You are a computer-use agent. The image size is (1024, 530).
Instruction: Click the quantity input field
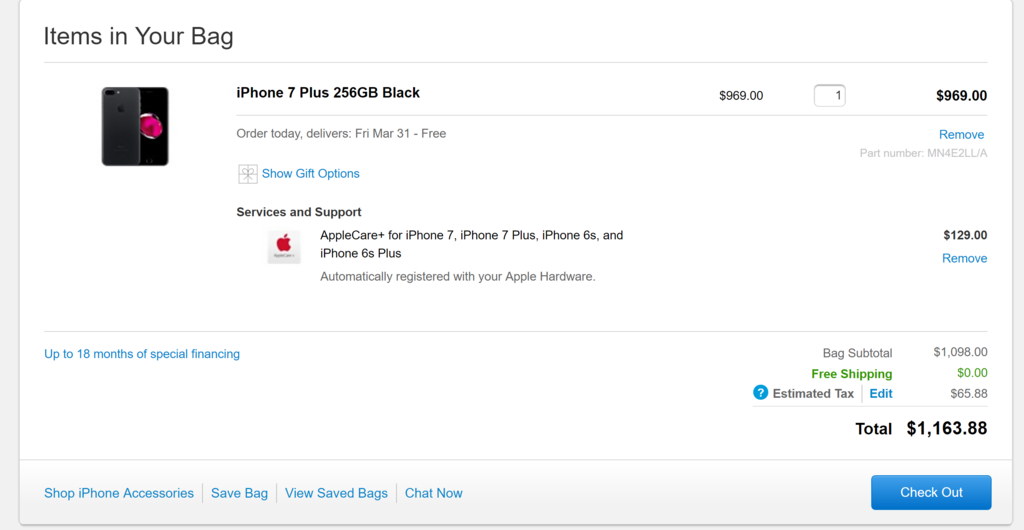829,96
